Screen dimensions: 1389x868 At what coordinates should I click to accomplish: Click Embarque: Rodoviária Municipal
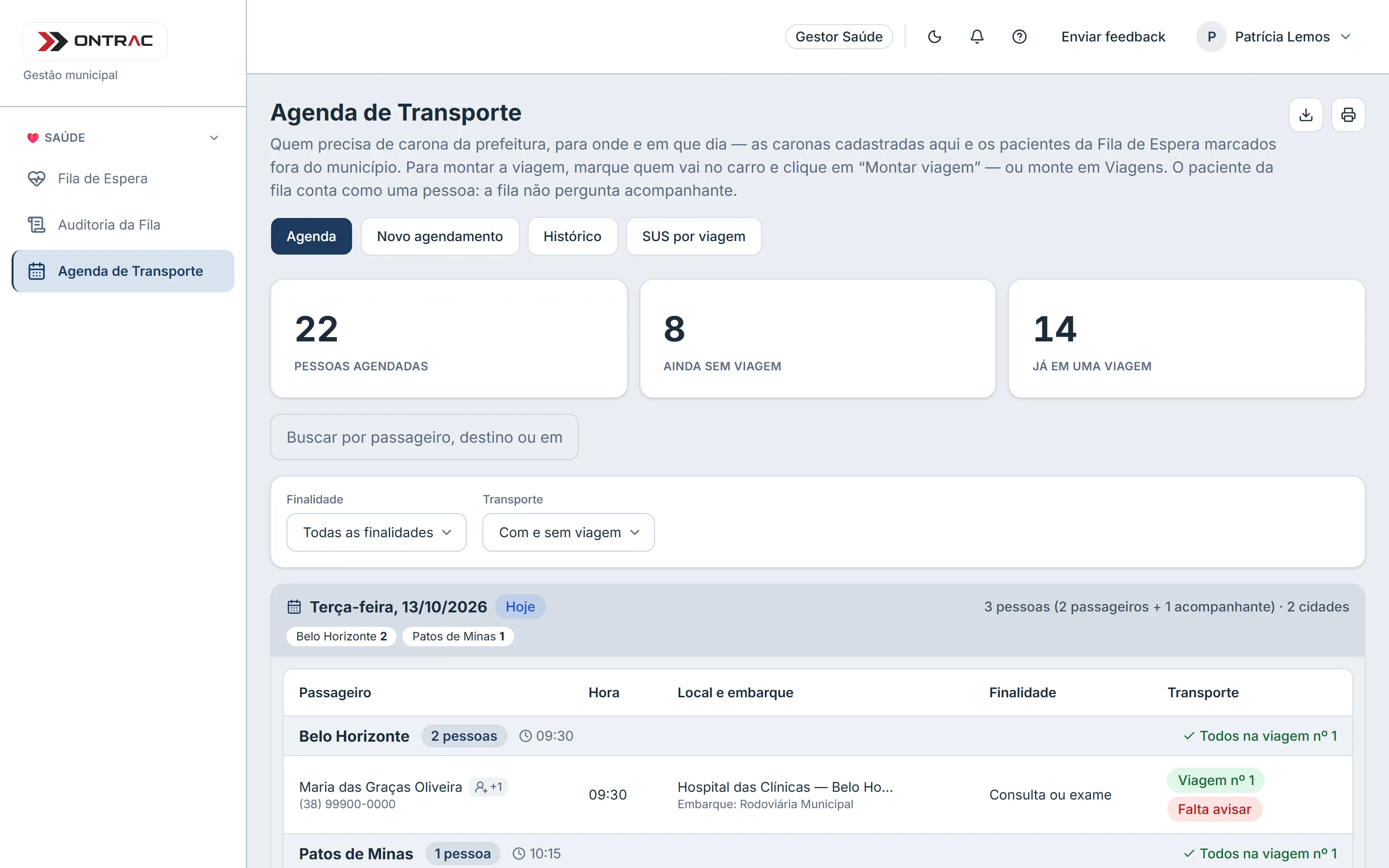click(x=765, y=804)
